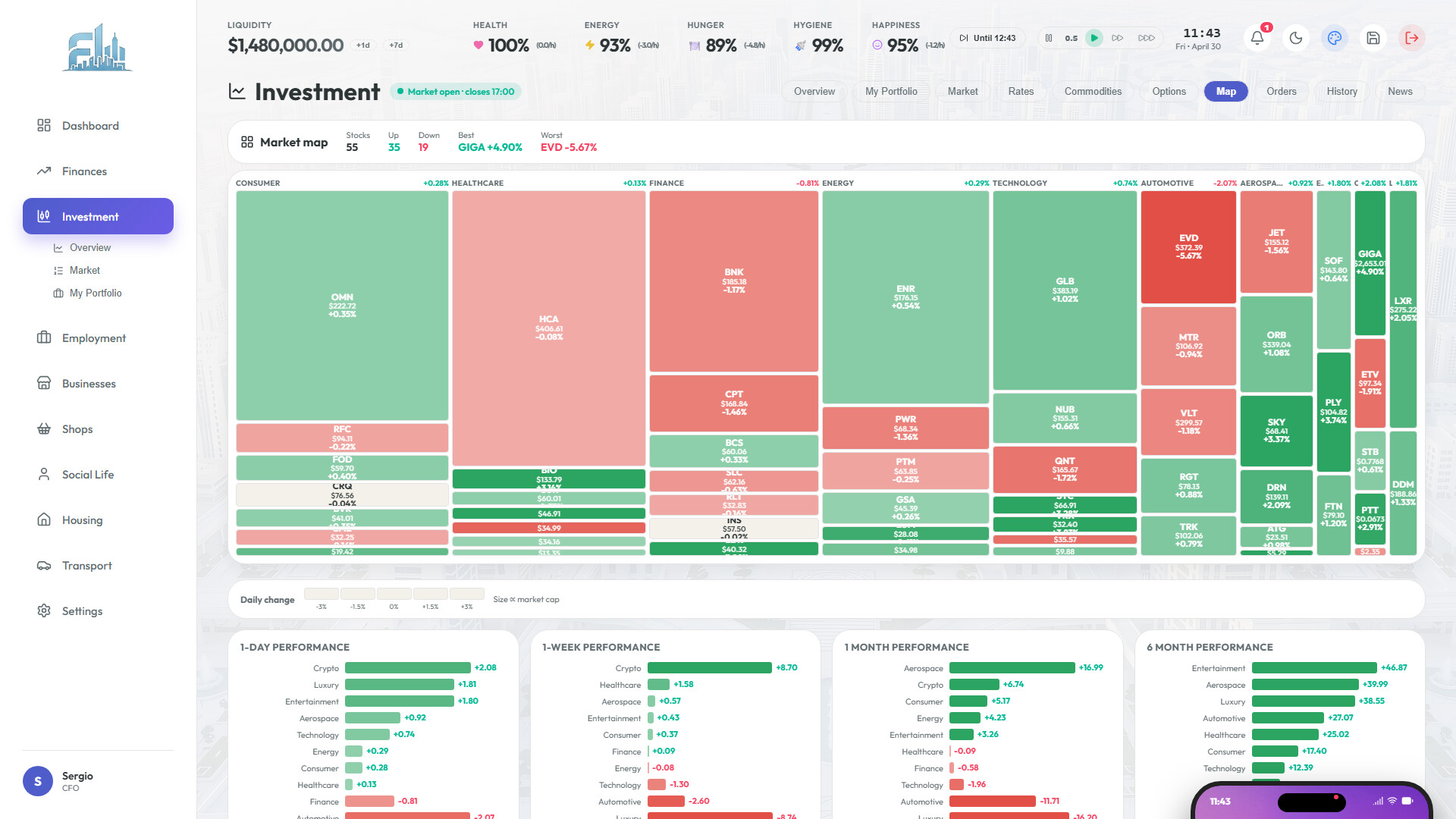Collapse the Investment sidebar section
This screenshot has height=819, width=1456.
click(x=98, y=216)
